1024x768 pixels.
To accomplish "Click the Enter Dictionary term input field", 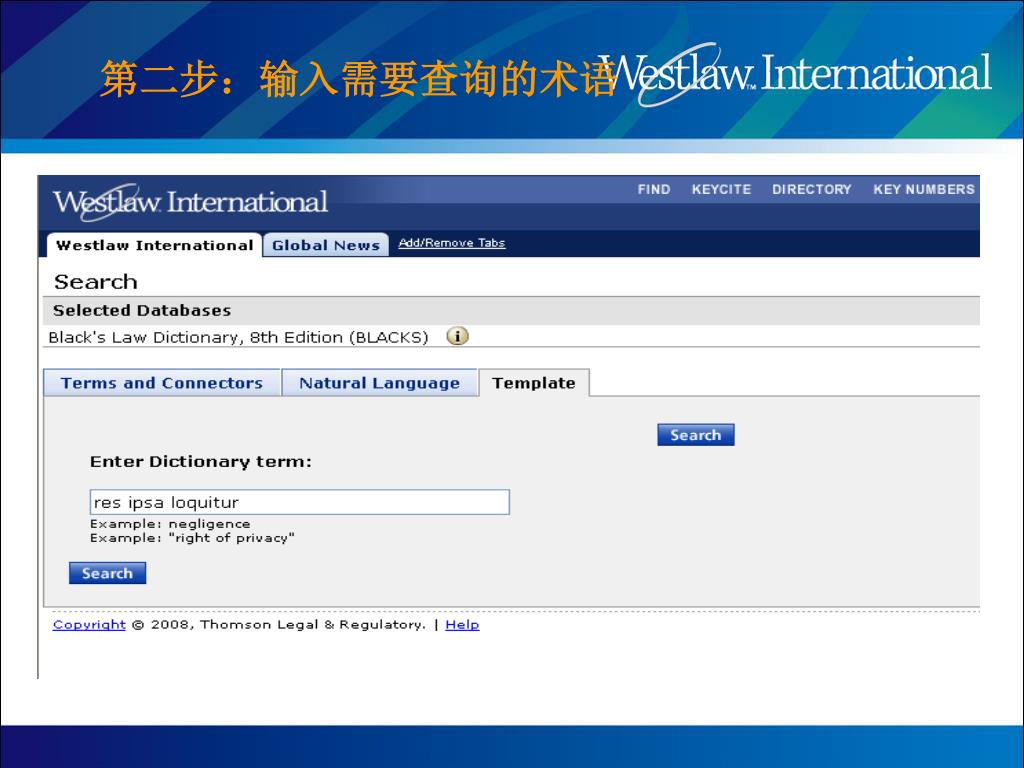I will coord(299,502).
